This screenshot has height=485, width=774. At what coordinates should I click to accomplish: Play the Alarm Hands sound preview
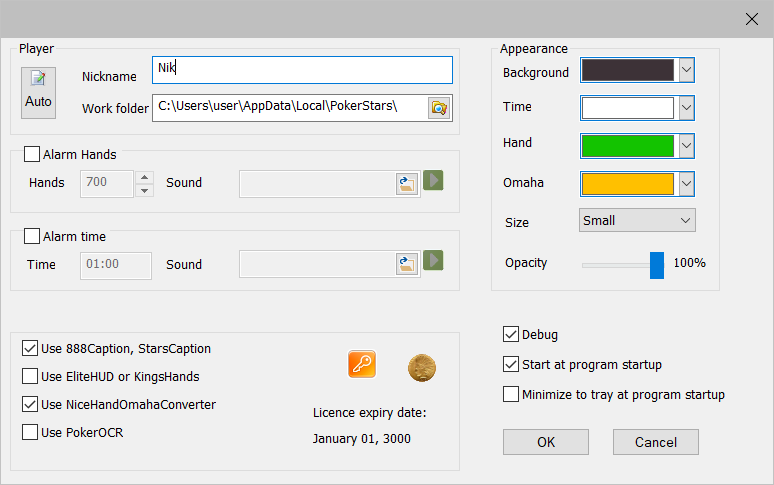pyautogui.click(x=433, y=181)
